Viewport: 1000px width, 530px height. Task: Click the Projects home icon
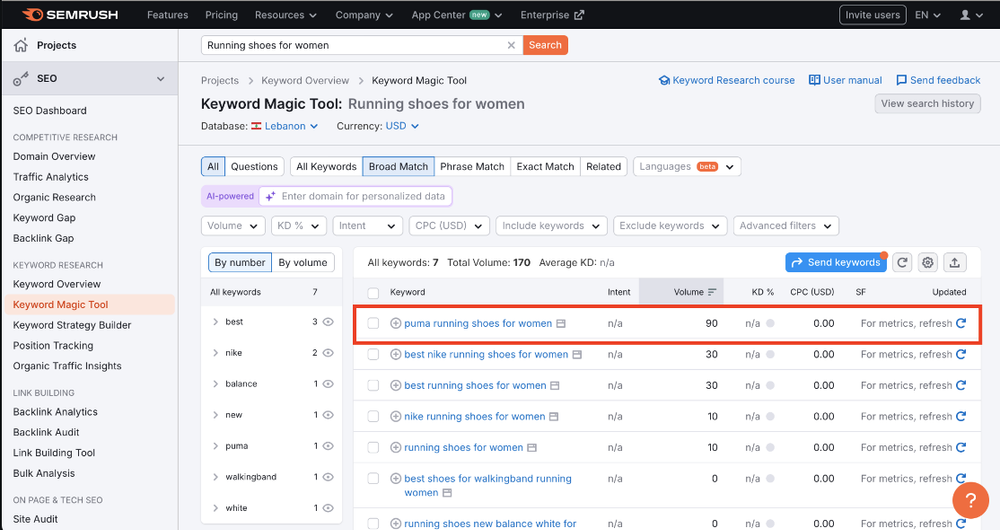click(x=20, y=45)
